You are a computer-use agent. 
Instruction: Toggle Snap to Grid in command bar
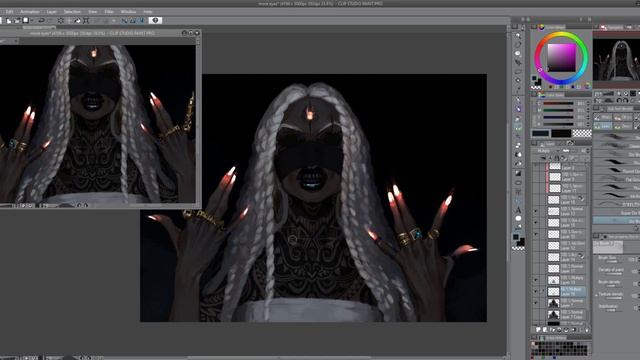(141, 20)
